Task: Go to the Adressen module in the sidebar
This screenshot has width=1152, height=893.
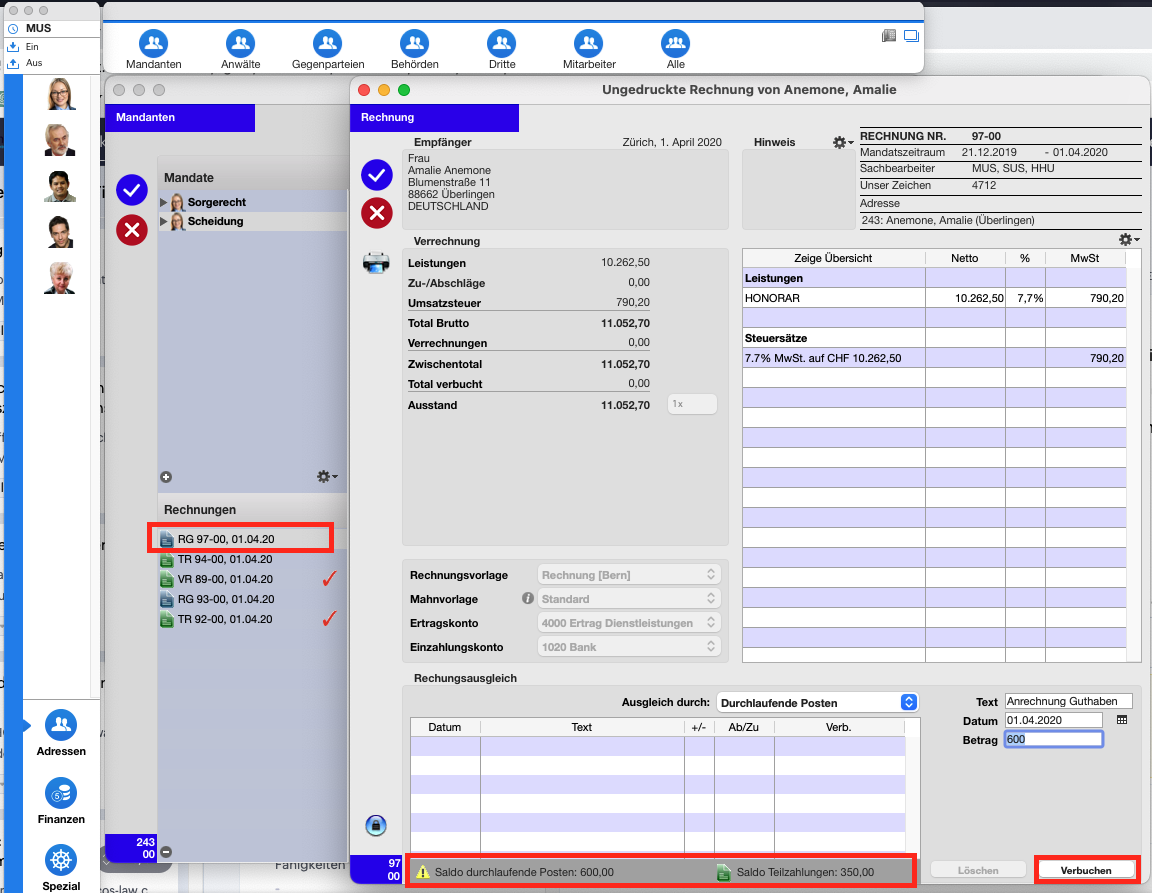Action: coord(61,734)
